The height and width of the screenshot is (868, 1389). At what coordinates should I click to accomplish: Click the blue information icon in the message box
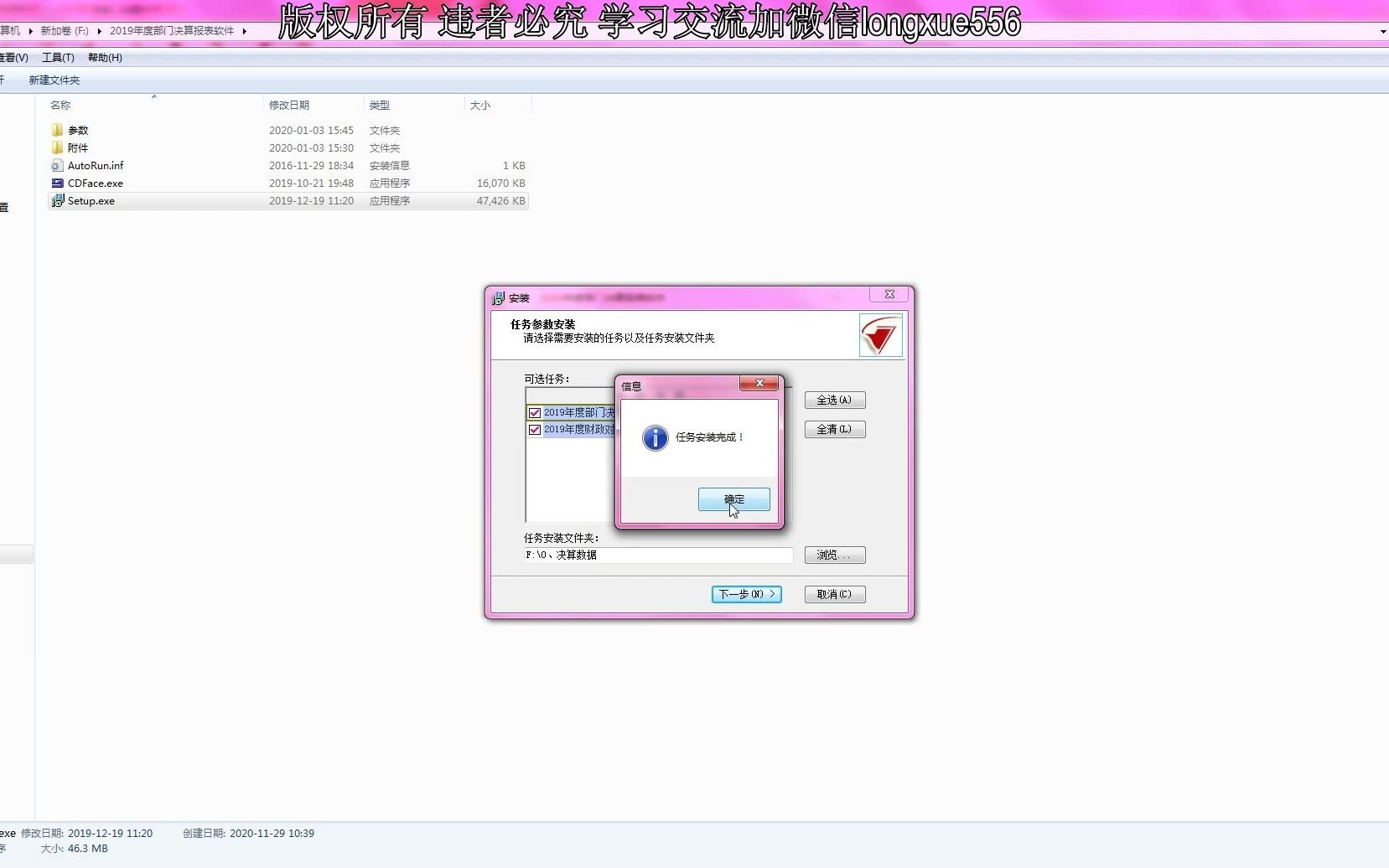coord(655,437)
